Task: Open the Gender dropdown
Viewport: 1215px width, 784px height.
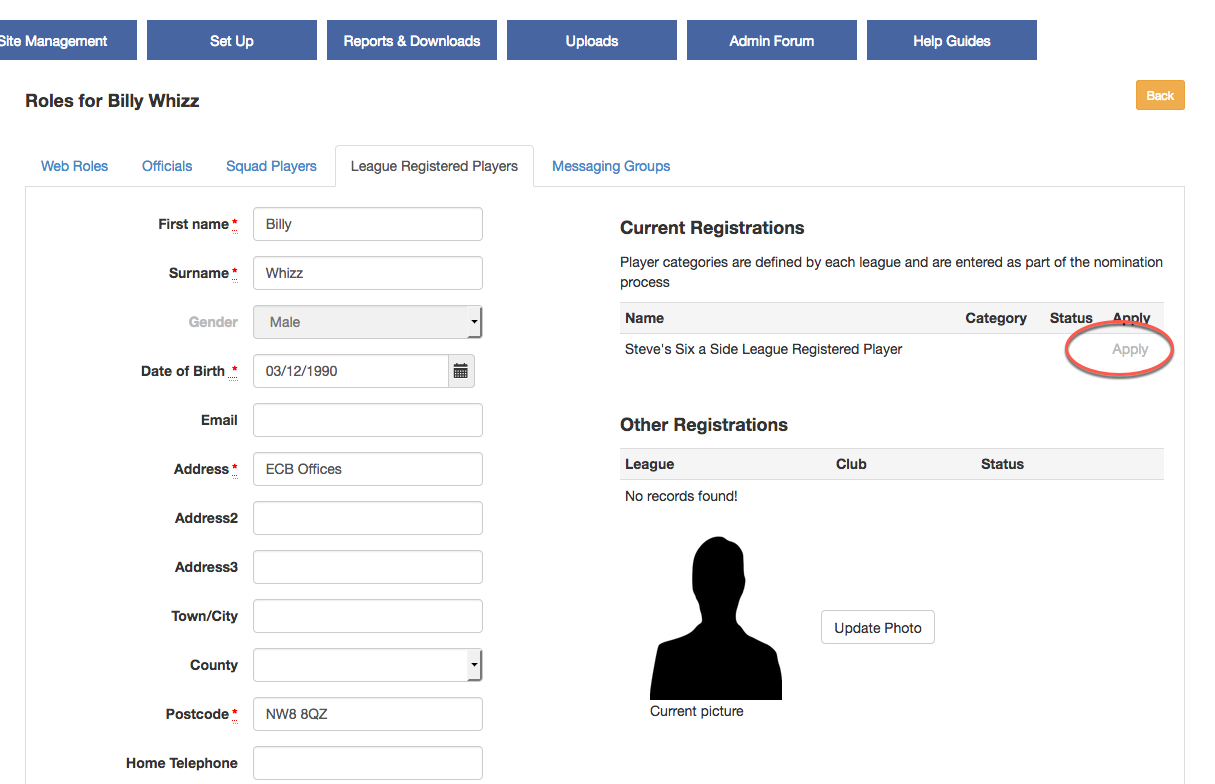Action: pos(368,322)
